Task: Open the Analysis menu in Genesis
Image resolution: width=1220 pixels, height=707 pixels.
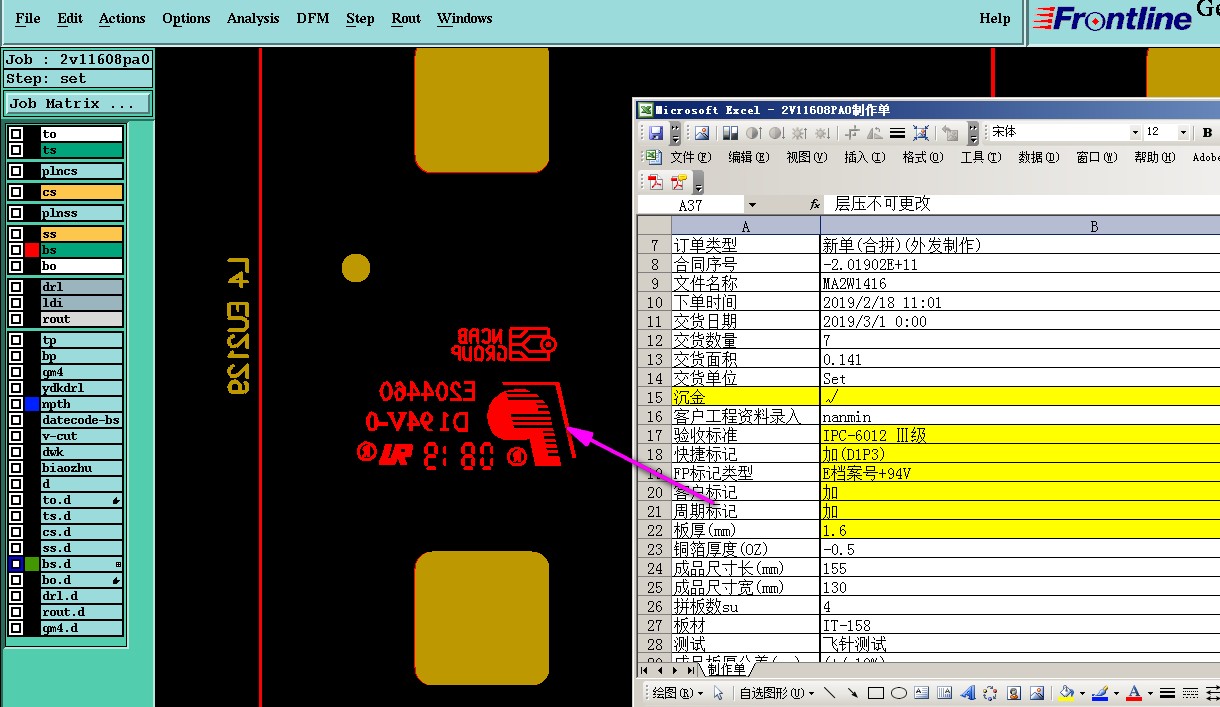Action: (253, 18)
